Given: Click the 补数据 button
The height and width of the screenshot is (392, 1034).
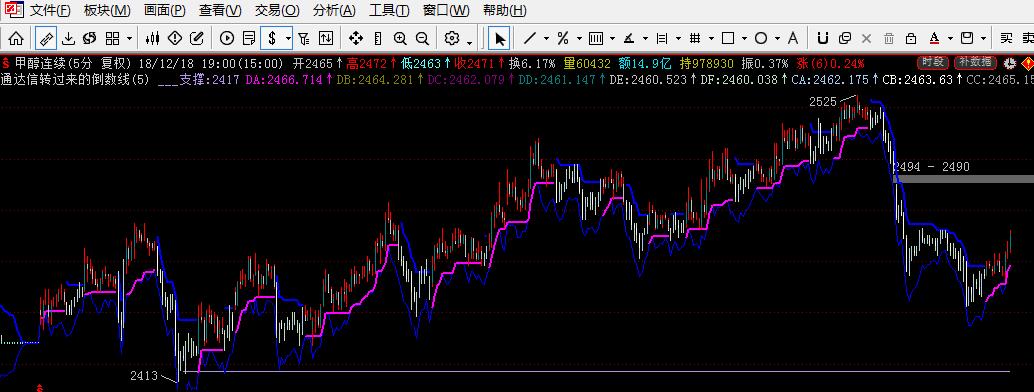Looking at the screenshot, I should click(x=975, y=63).
